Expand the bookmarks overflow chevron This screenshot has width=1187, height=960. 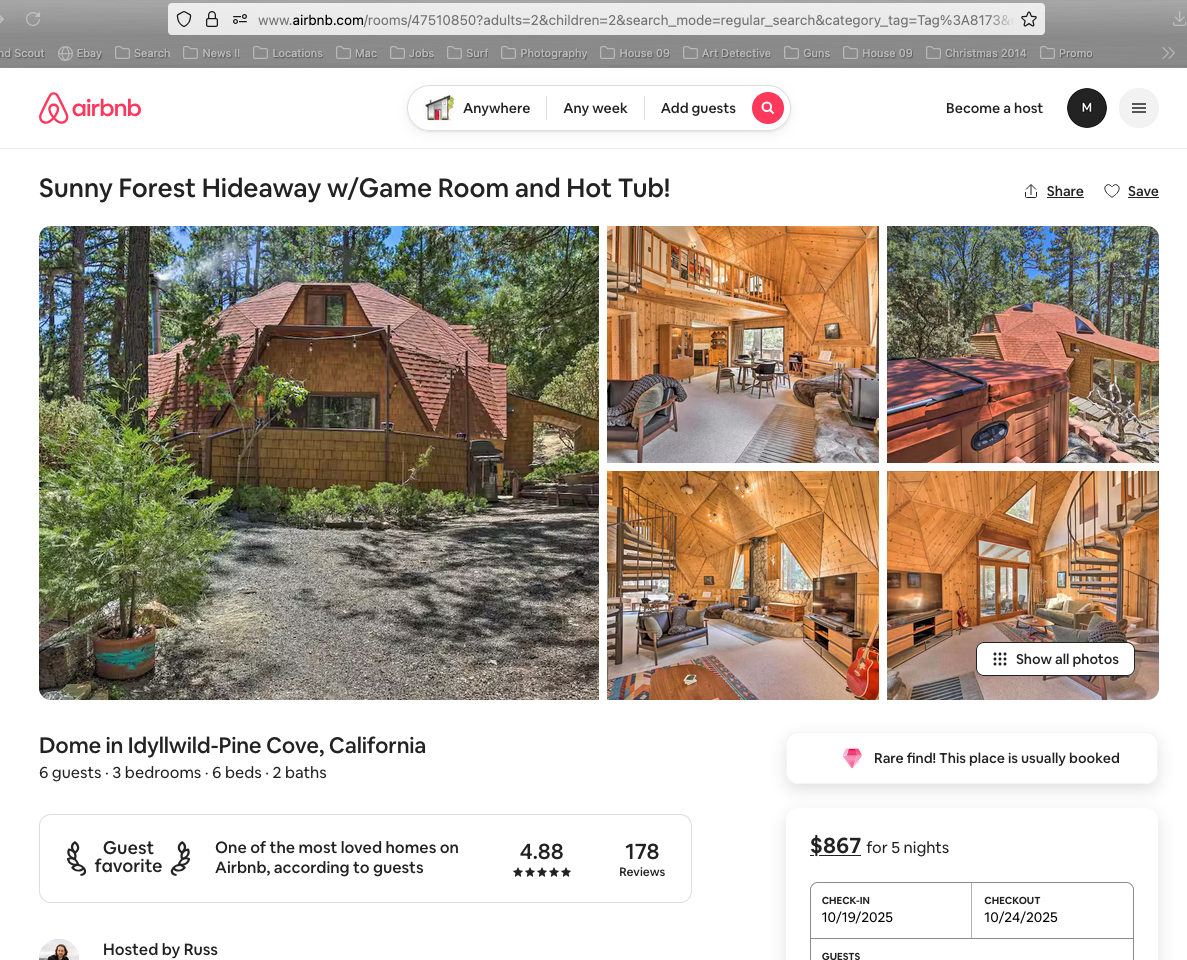[1168, 53]
